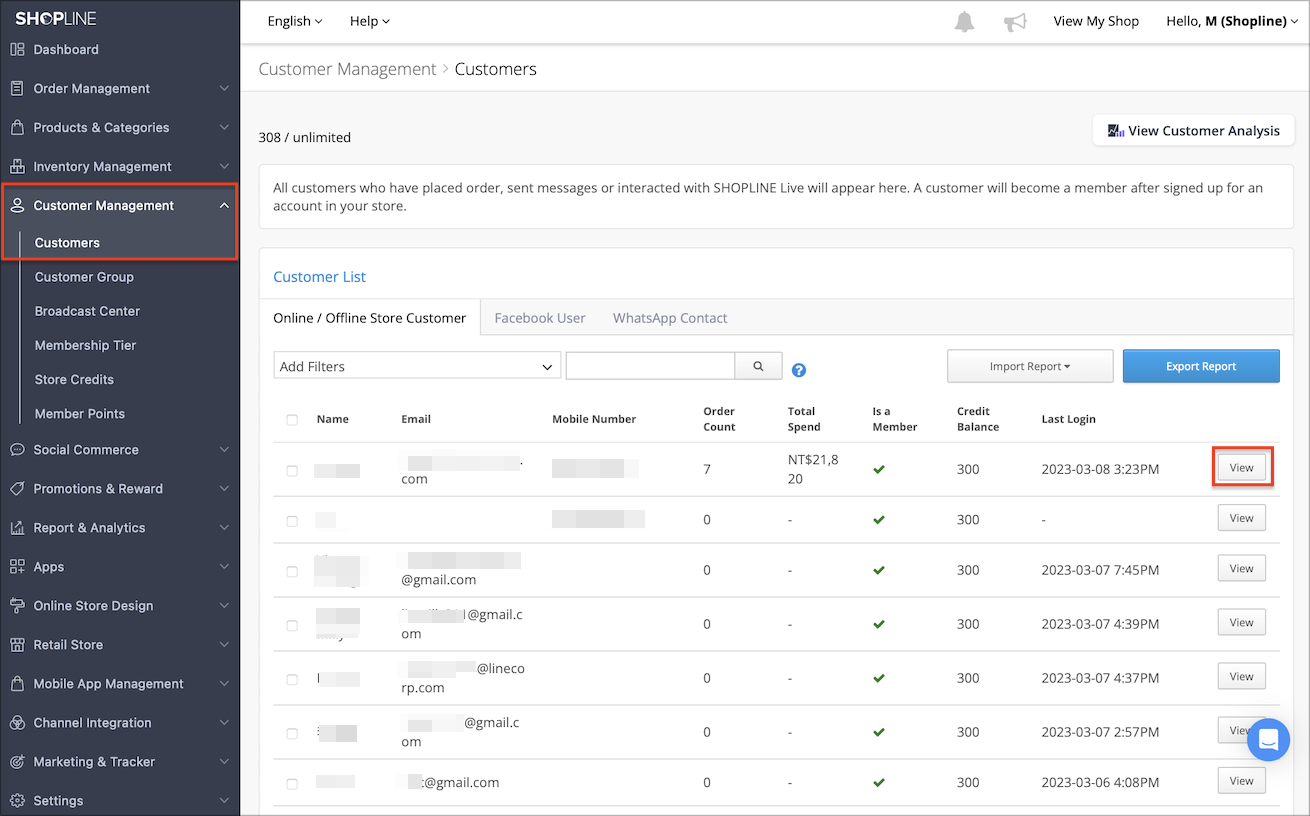Check the first customer row checkbox
The width and height of the screenshot is (1310, 816).
292,470
